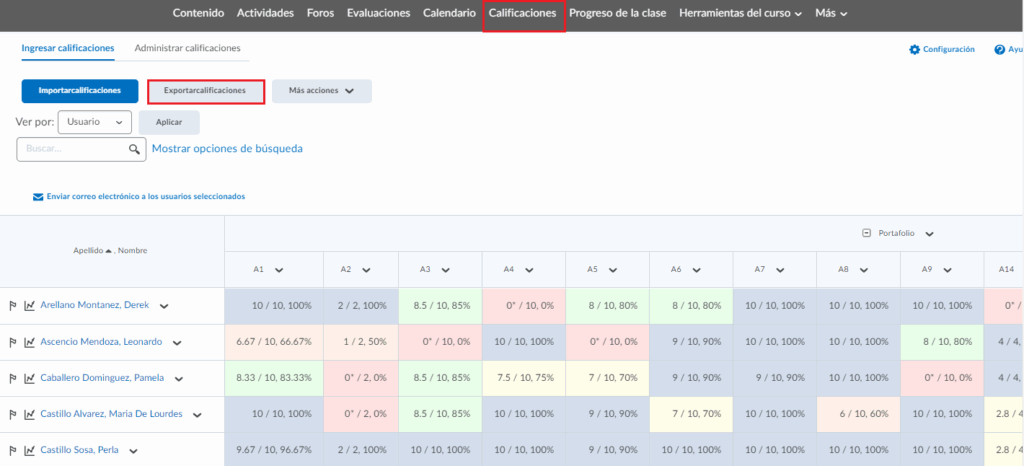Expand the Más acciones dropdown

[321, 91]
